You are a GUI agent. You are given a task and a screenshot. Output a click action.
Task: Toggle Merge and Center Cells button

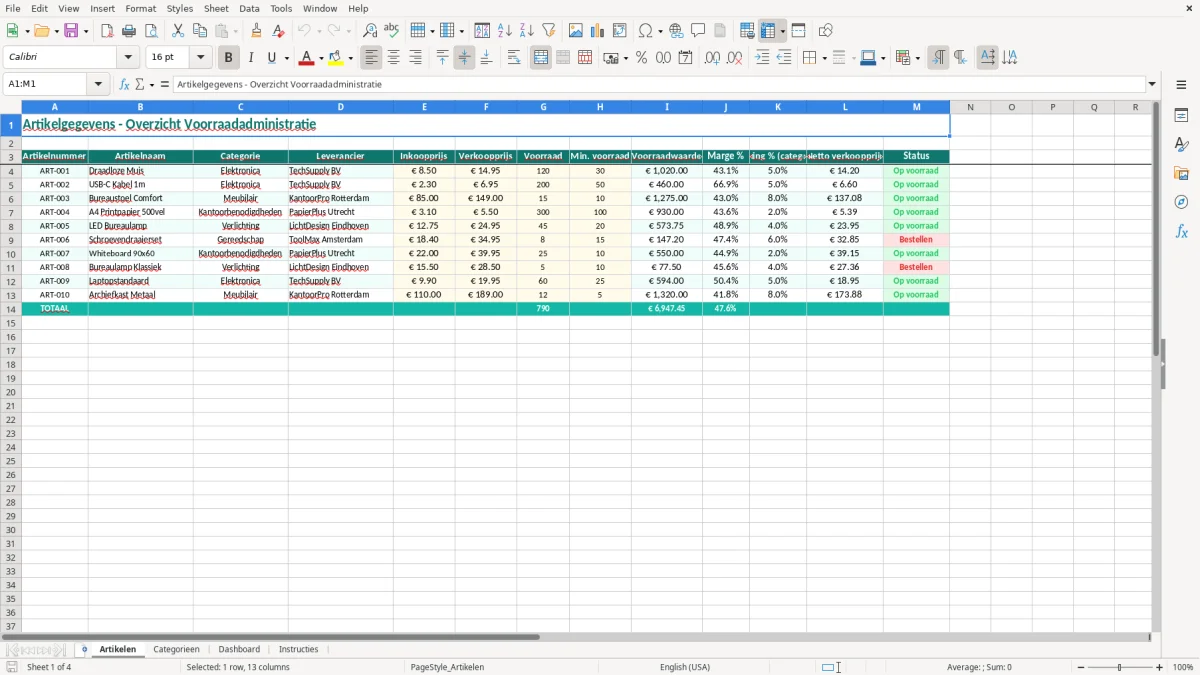point(541,58)
